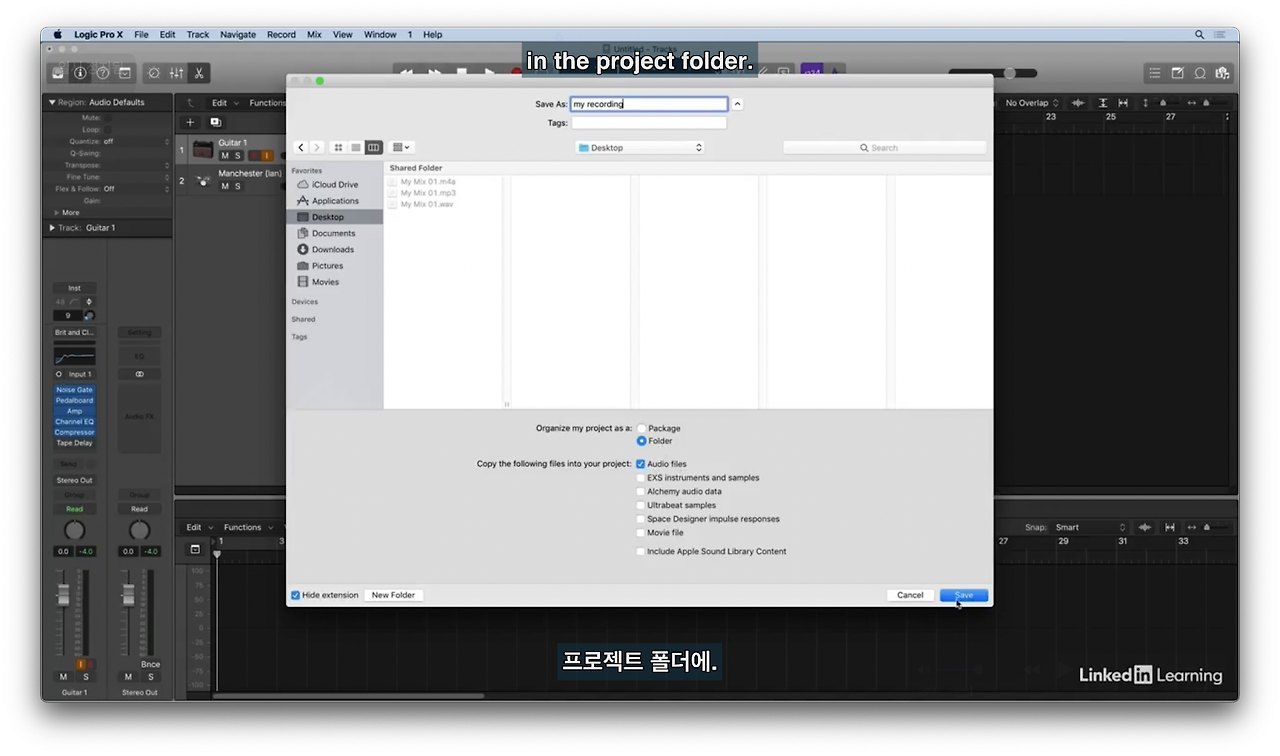The width and height of the screenshot is (1280, 756).
Task: Collapse dialog with the chevron beside Save As
Action: pyautogui.click(x=738, y=104)
